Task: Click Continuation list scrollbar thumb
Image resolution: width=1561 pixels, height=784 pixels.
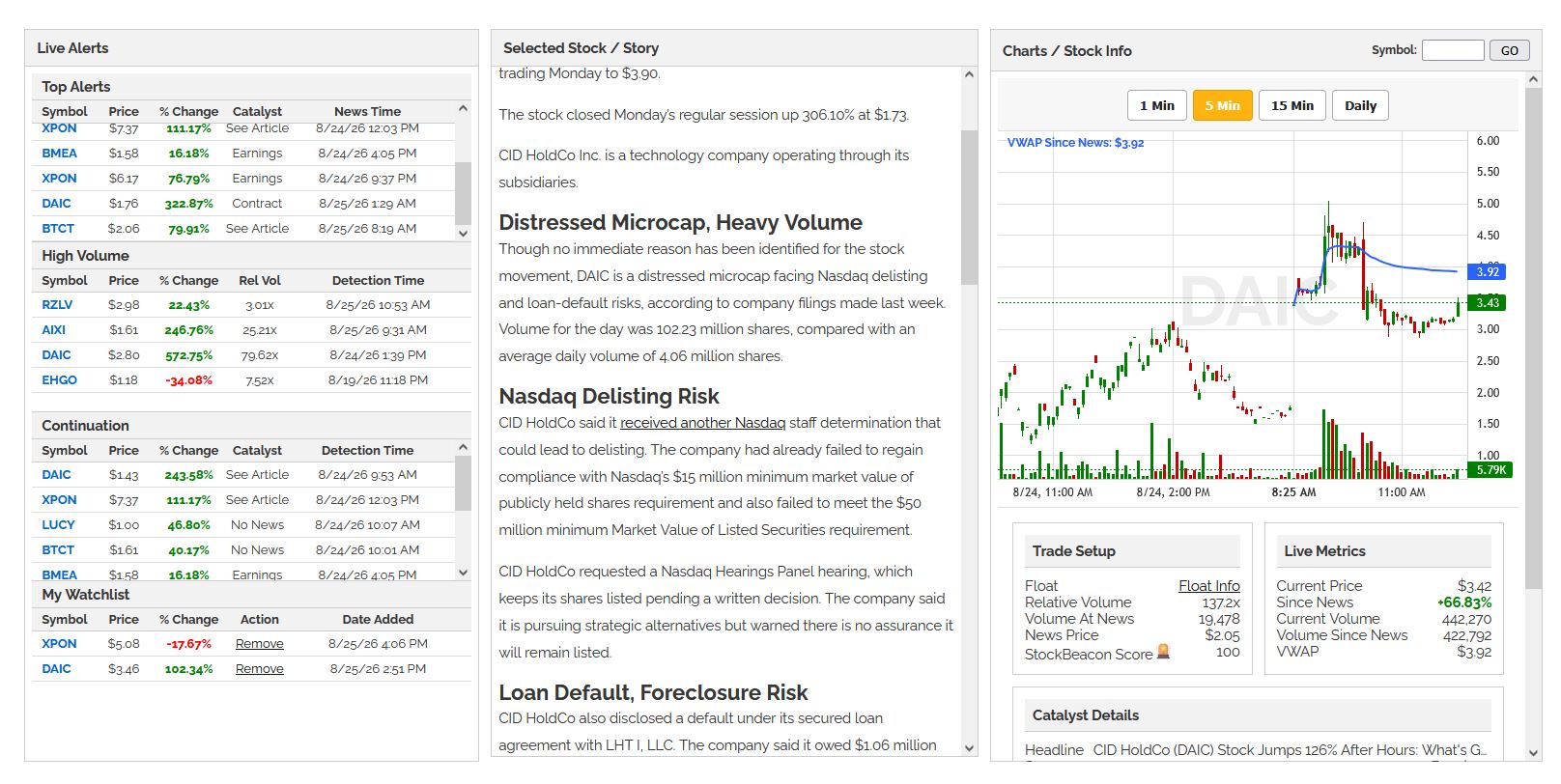Action: [x=463, y=483]
